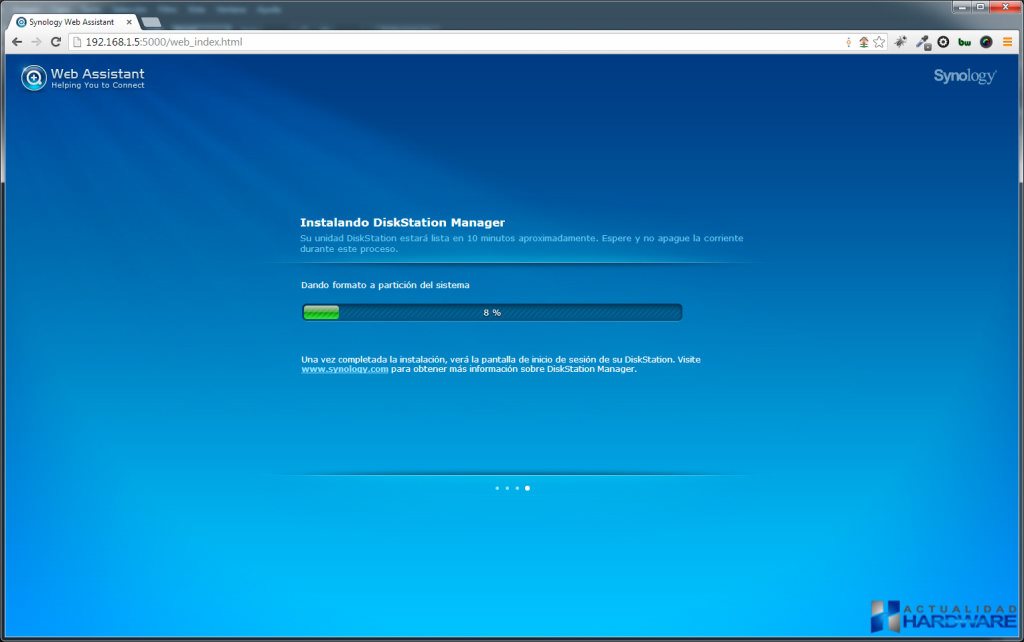
Task: Bookmark this page with the star icon
Action: (879, 42)
